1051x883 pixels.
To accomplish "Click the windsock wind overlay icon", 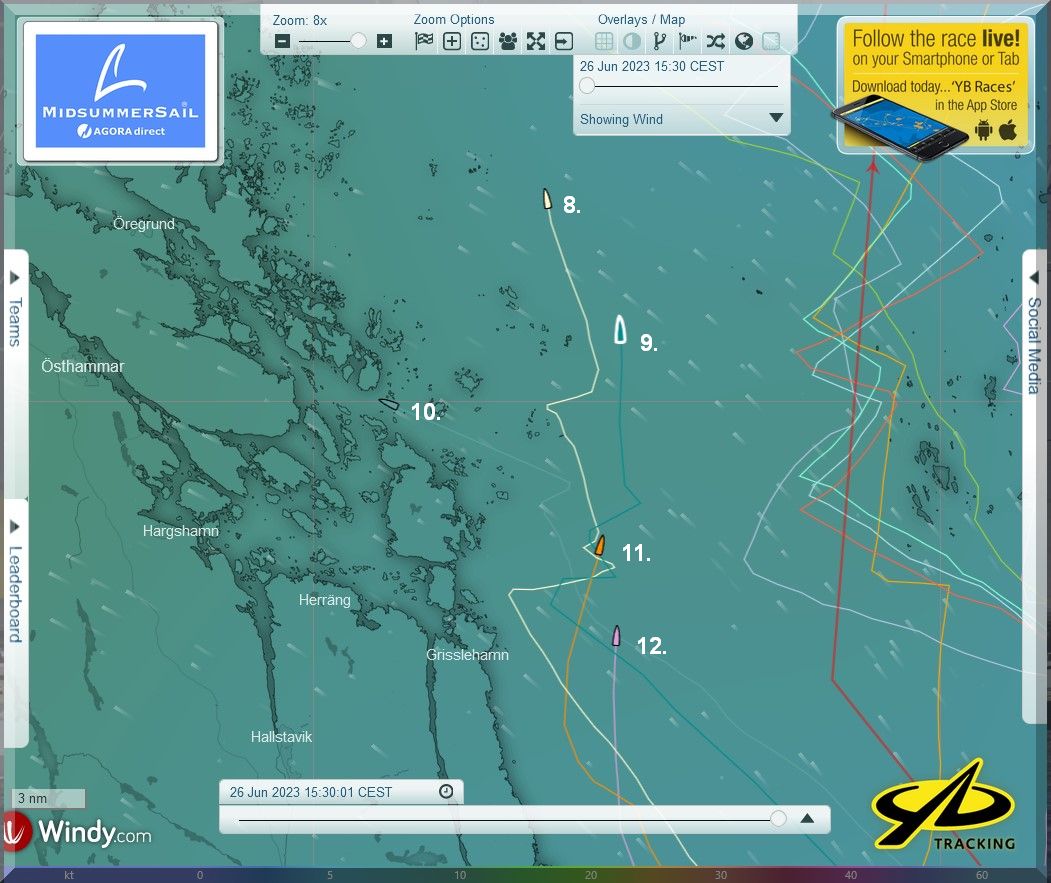I will (687, 41).
